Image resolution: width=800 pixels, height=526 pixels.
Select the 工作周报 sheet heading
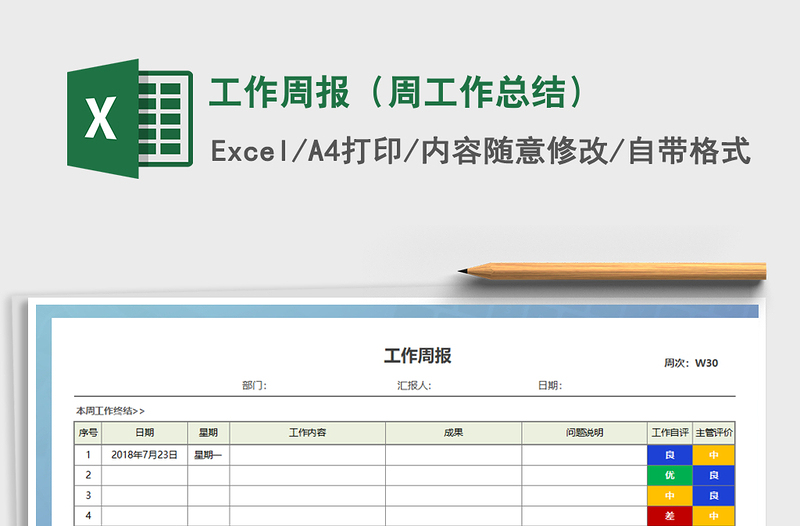click(x=417, y=356)
